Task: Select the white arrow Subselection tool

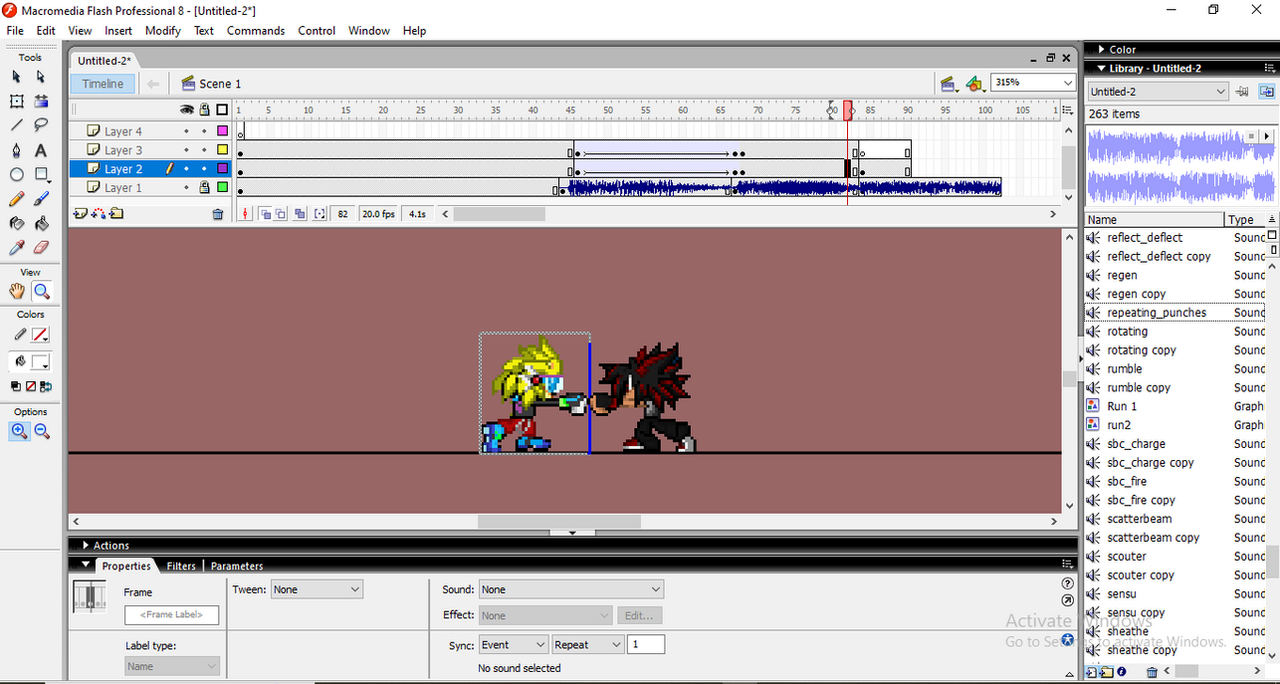Action: pyautogui.click(x=41, y=77)
